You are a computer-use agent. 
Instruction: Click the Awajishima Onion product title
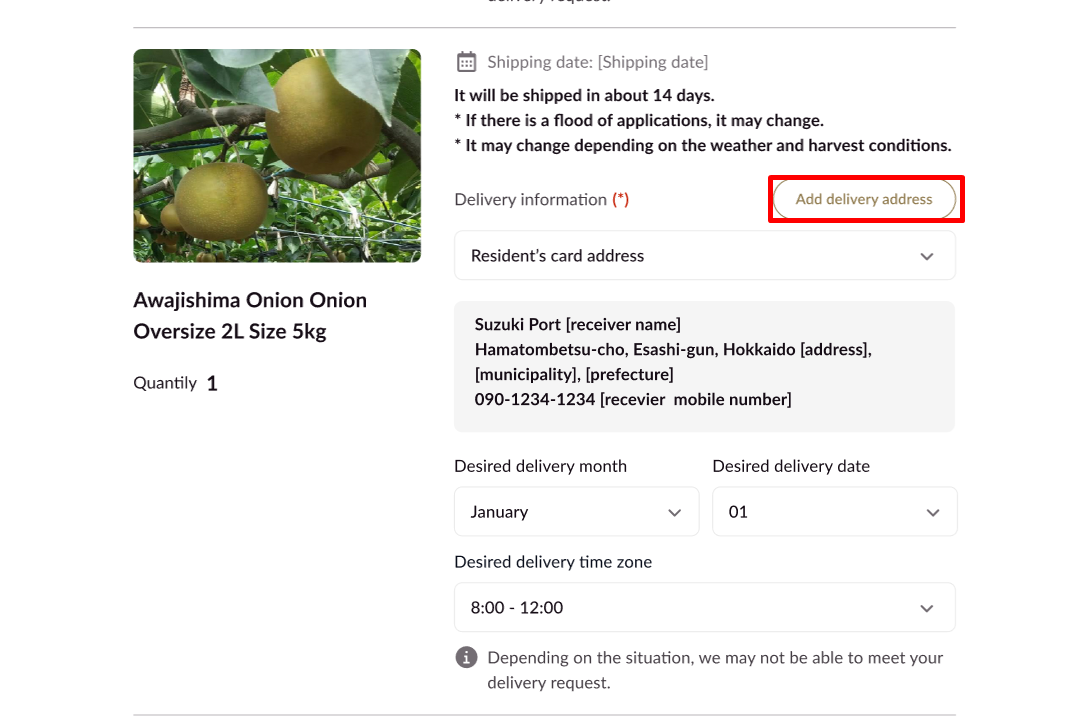pyautogui.click(x=250, y=315)
